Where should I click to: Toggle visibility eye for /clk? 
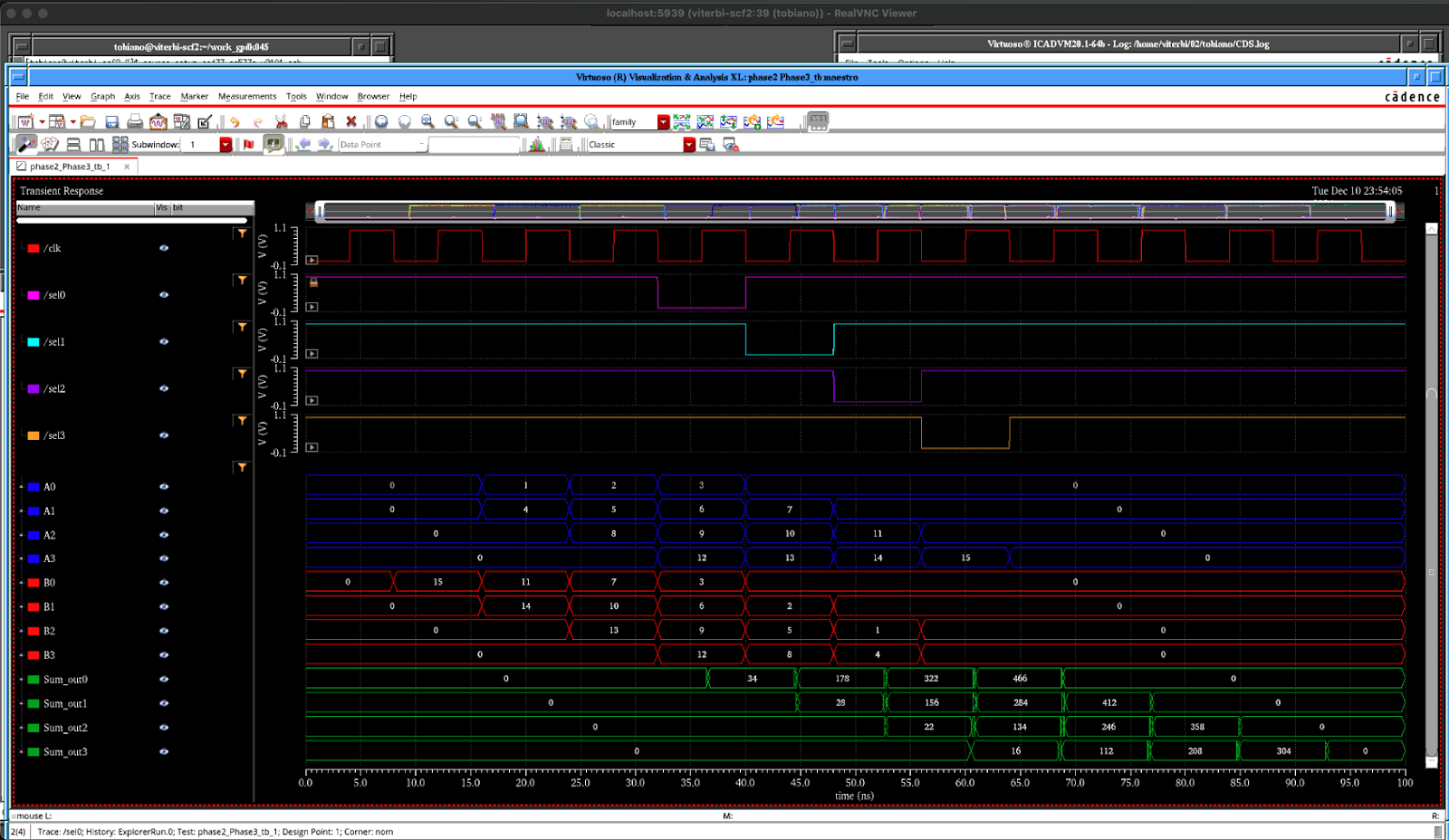point(164,248)
